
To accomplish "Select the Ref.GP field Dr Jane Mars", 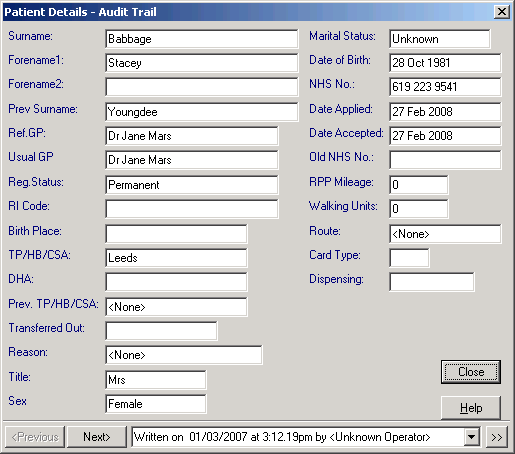I will click(x=192, y=136).
